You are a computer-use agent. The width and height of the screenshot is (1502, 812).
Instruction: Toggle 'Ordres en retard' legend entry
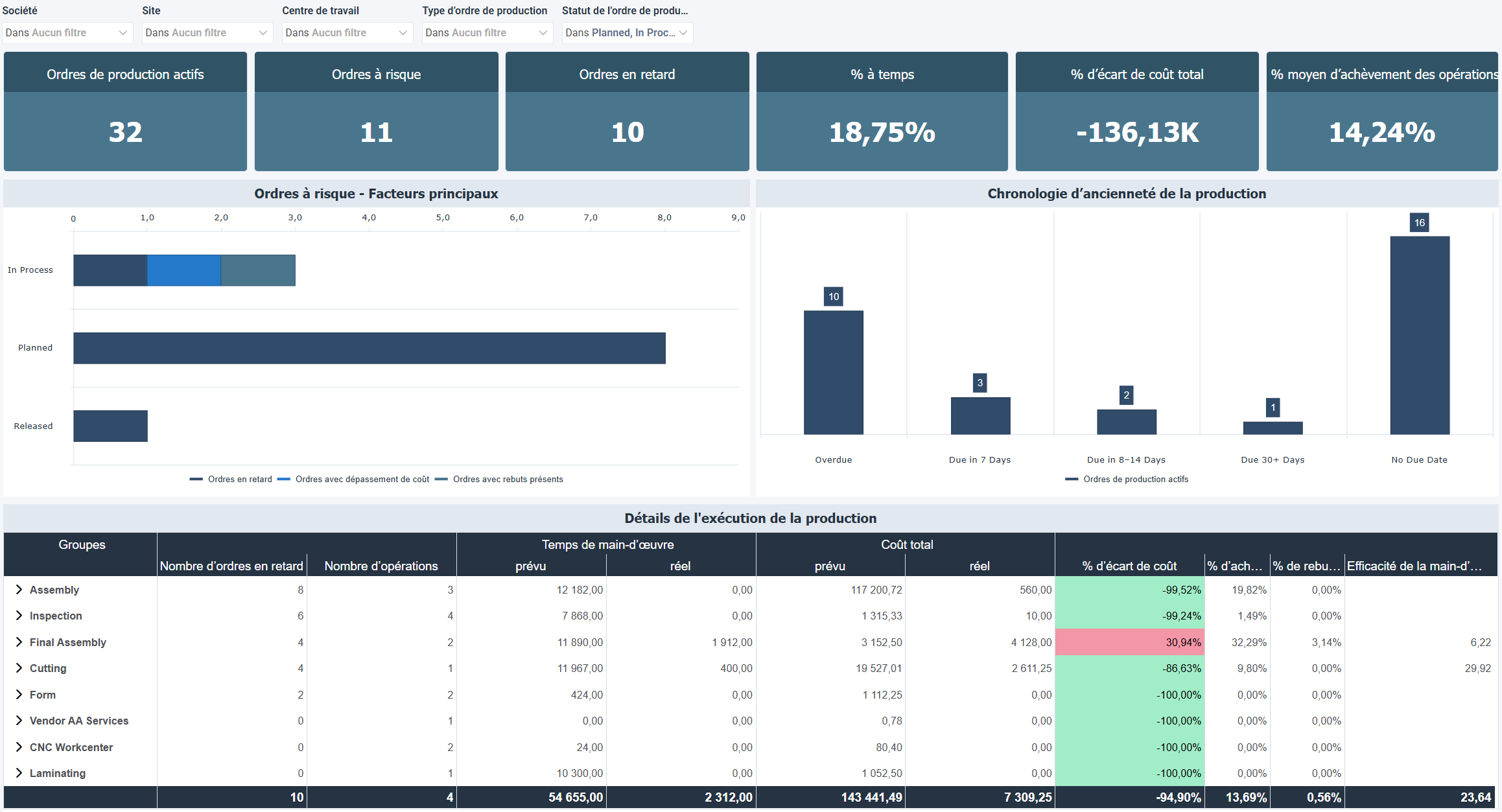pyautogui.click(x=239, y=480)
